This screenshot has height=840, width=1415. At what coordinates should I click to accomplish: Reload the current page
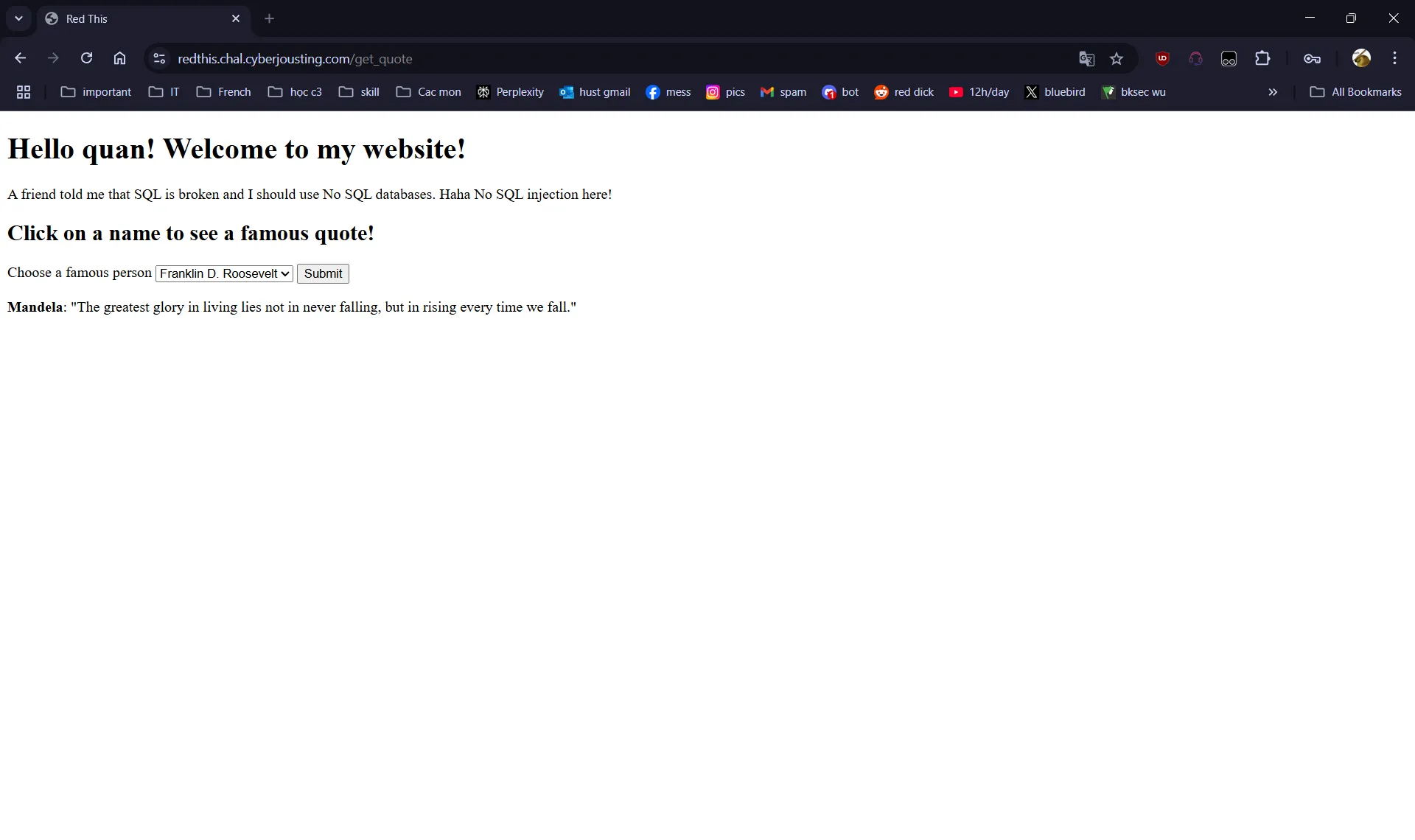coord(86,58)
